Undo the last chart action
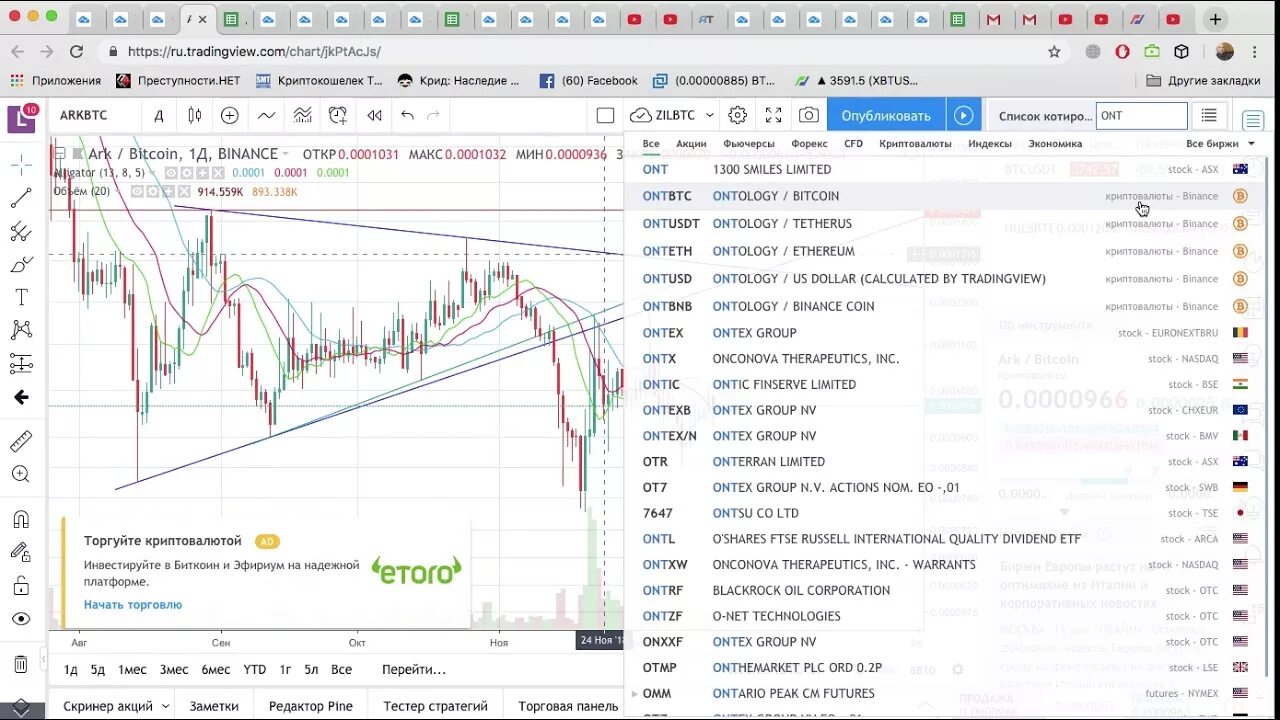Screen dimensions: 1280x720 coord(407,115)
